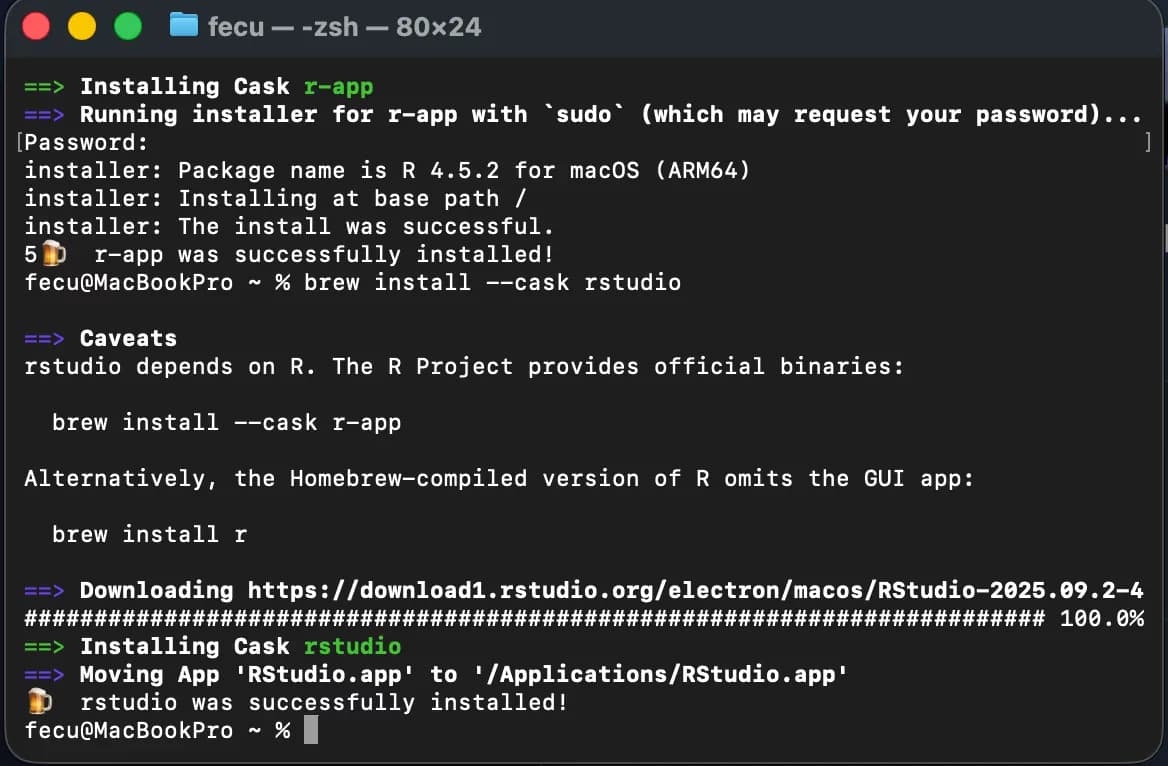The width and height of the screenshot is (1168, 766).
Task: Click the green 'rstudio' cask name
Action: 352,646
